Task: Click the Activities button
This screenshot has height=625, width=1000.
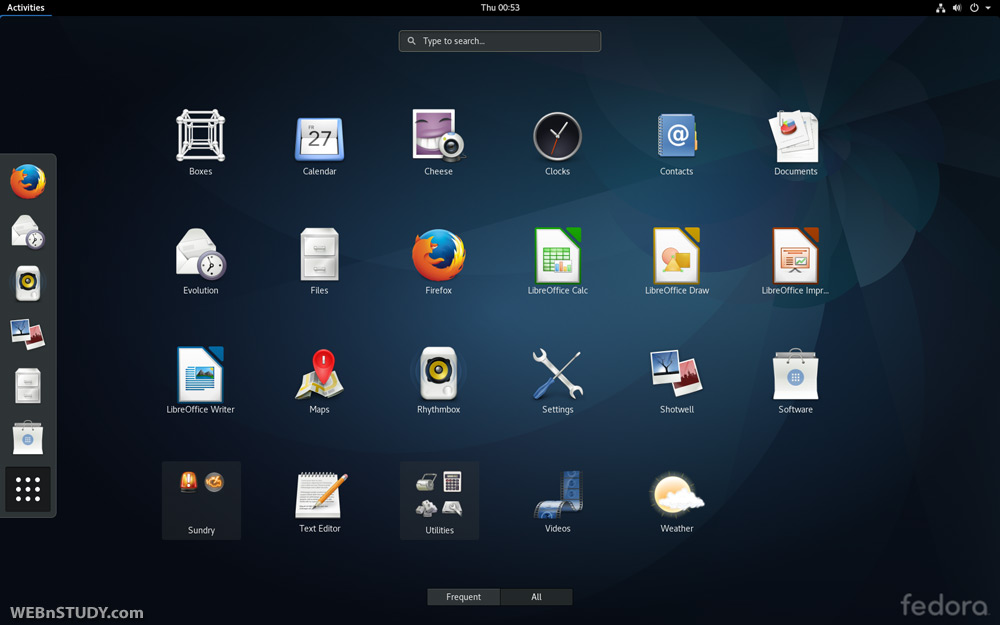Action: point(26,8)
